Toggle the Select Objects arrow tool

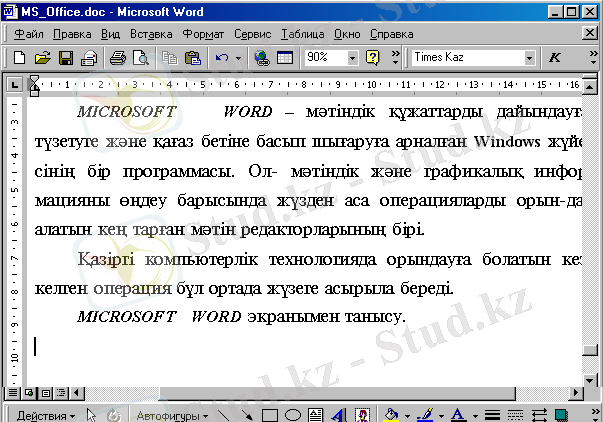pyautogui.click(x=90, y=414)
